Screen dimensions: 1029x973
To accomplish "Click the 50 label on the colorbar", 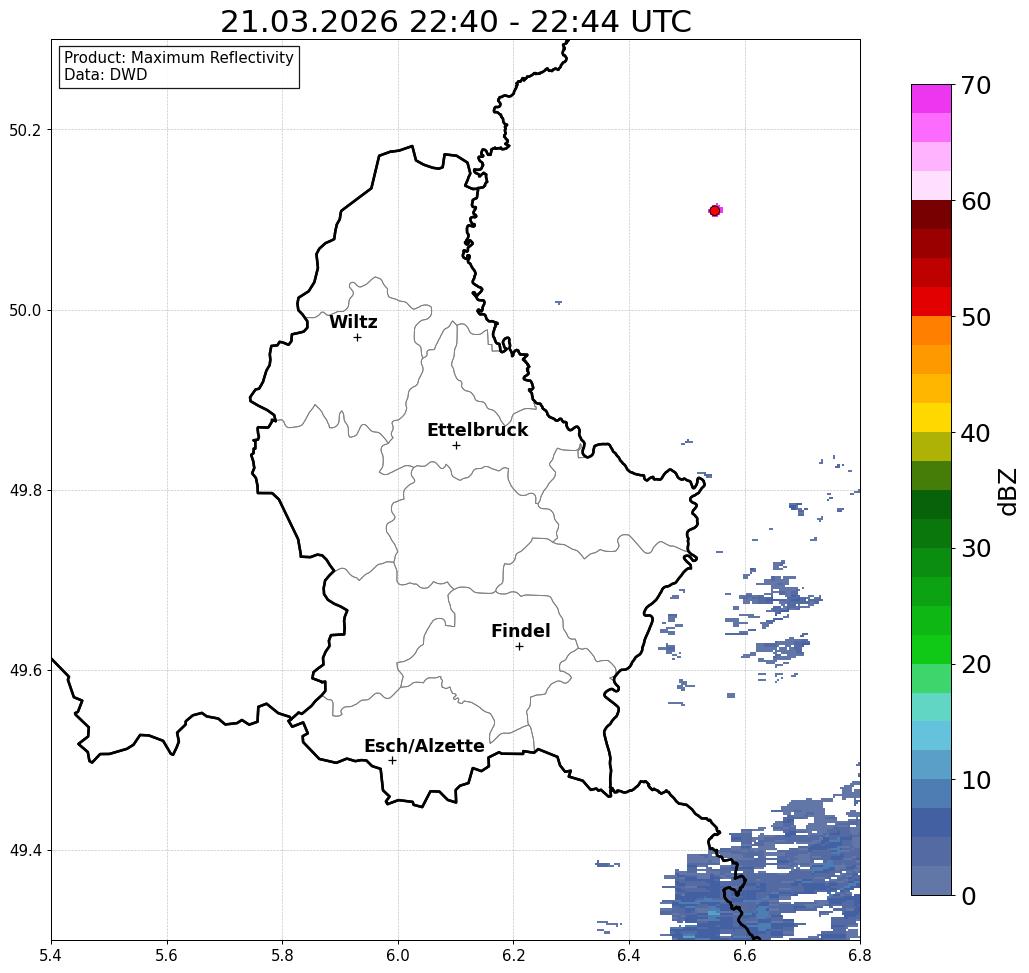I will (976, 317).
